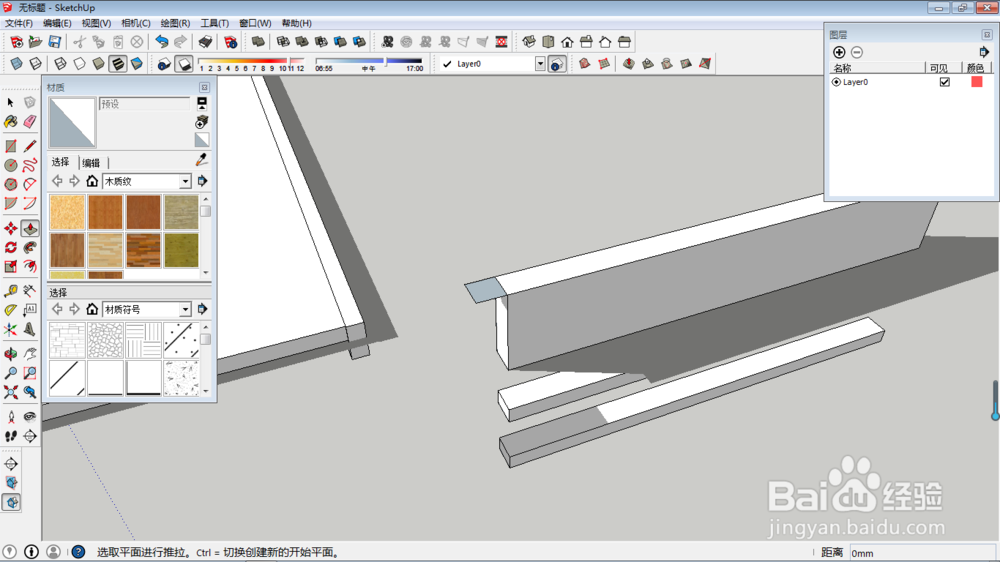Image resolution: width=1000 pixels, height=562 pixels.
Task: Open the 文件(F) menu
Action: click(x=18, y=23)
